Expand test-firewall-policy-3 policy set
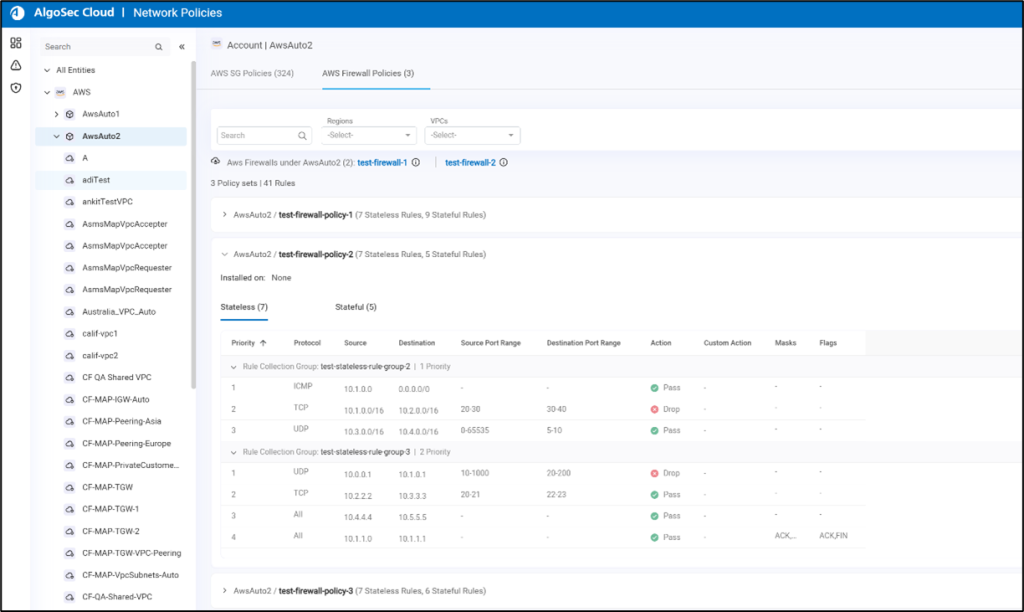Viewport: 1024px width, 612px height. tap(224, 591)
